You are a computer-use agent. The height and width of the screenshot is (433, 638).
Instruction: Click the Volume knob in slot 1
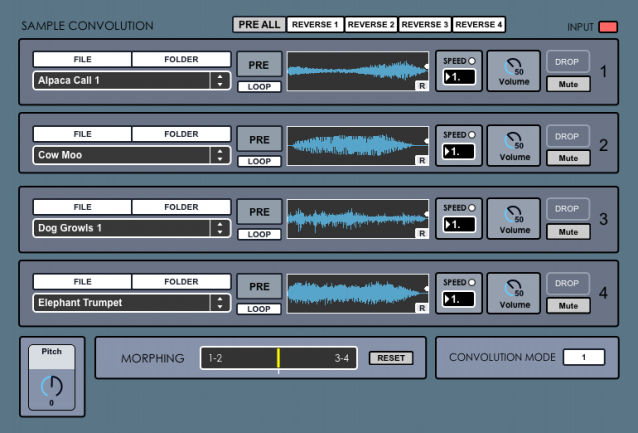pos(513,67)
